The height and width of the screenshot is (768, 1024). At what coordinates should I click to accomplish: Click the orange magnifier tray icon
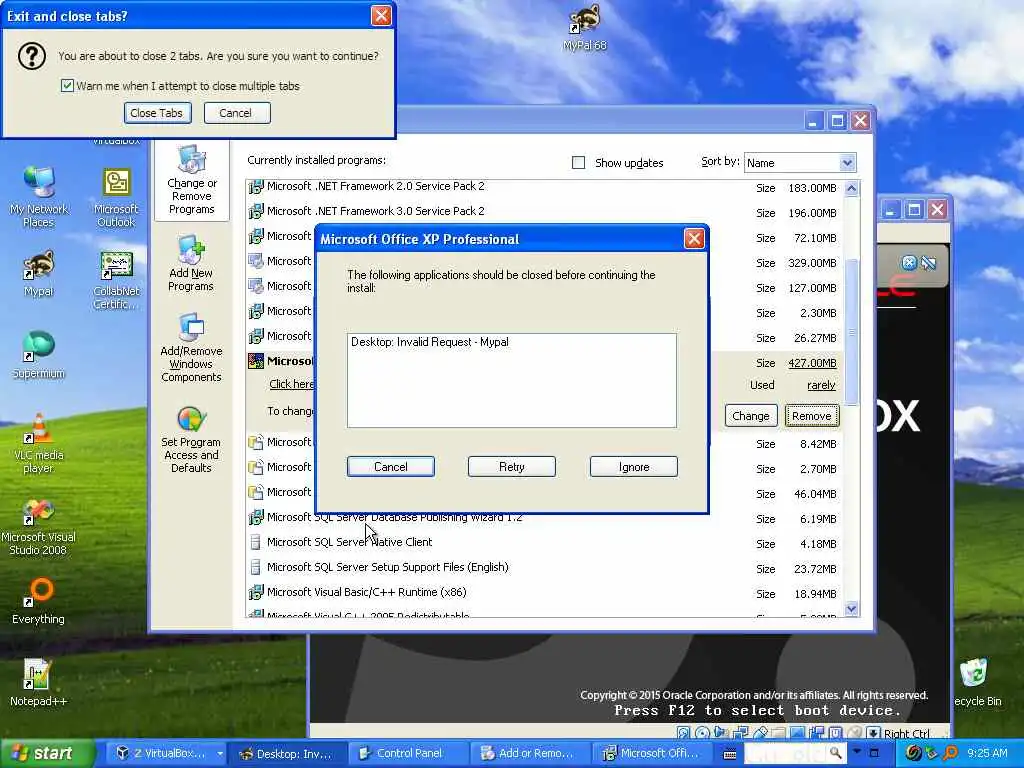point(950,753)
